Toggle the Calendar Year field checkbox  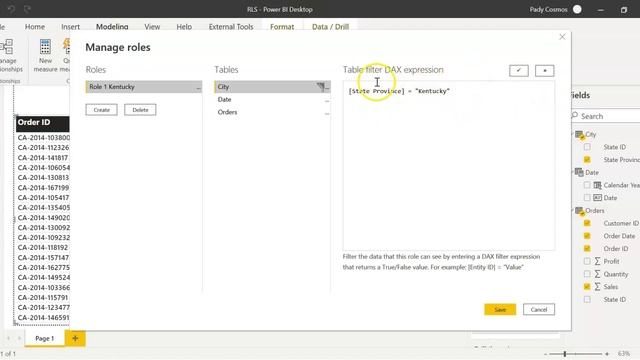coord(587,185)
